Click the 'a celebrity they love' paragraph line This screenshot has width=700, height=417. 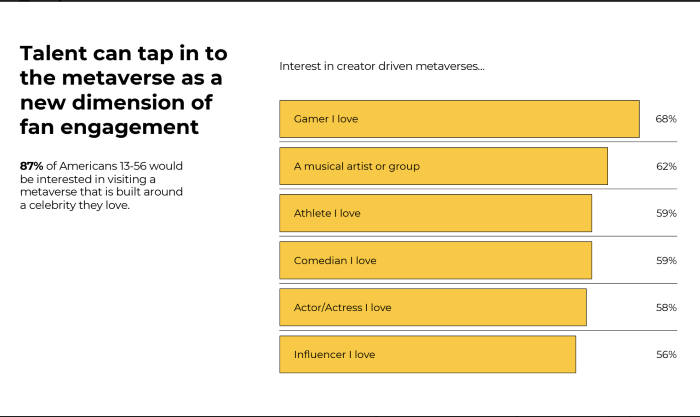click(75, 205)
